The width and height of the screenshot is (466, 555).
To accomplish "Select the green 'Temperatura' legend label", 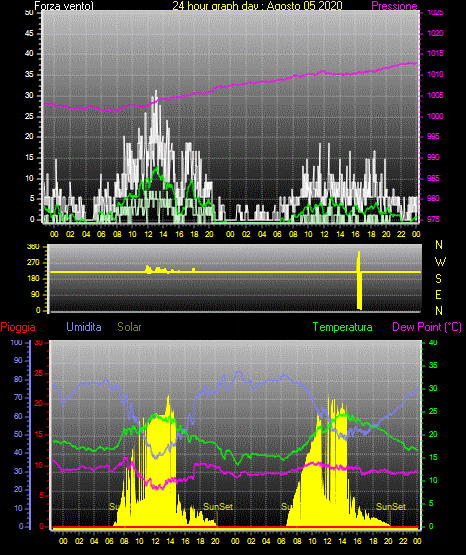I will pos(343,327).
